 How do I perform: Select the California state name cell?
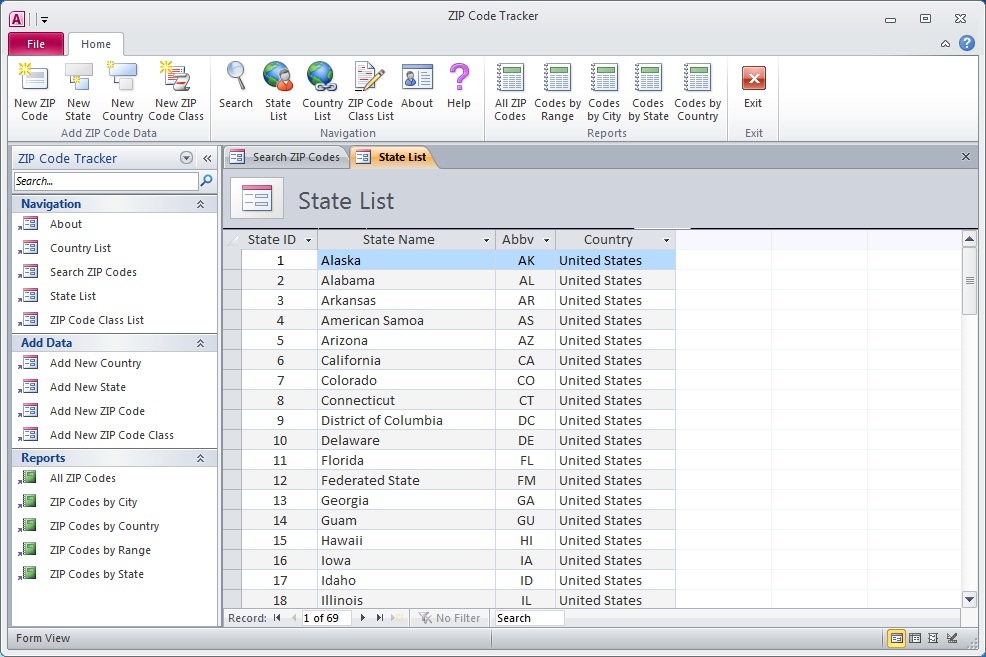coord(406,360)
